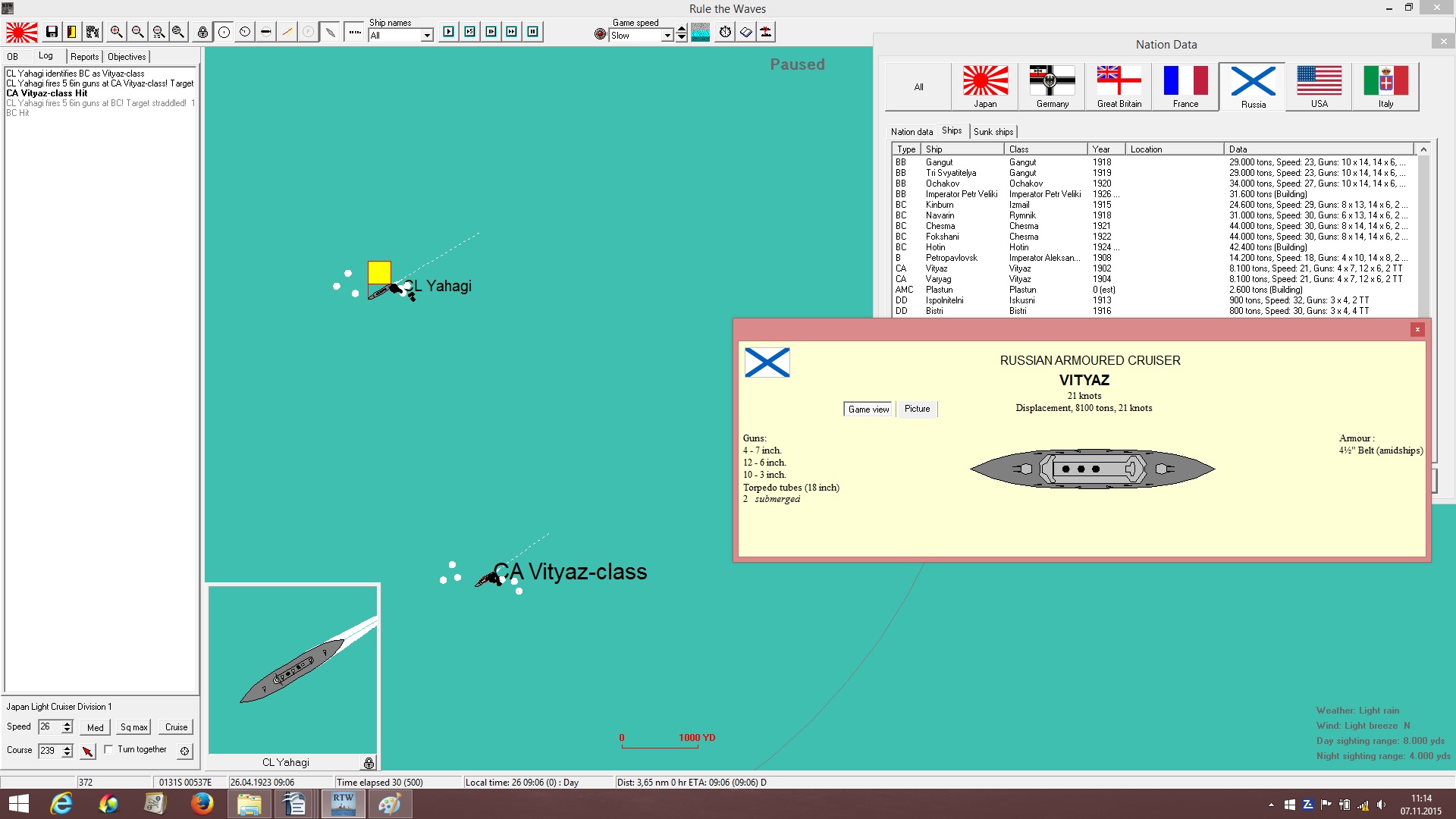Screen dimensions: 1456x819
Task: Switch to the OB tab
Action: [13, 57]
